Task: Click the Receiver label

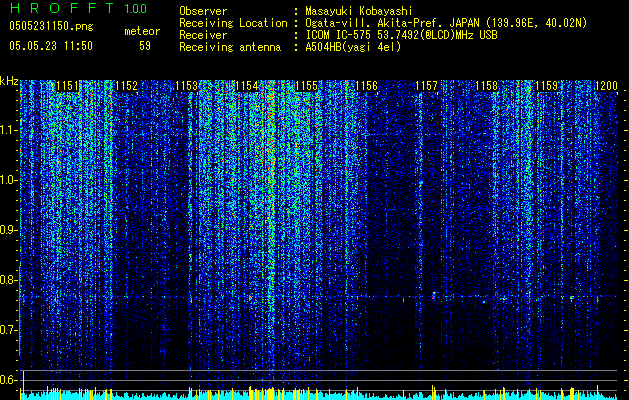Action: [203, 35]
